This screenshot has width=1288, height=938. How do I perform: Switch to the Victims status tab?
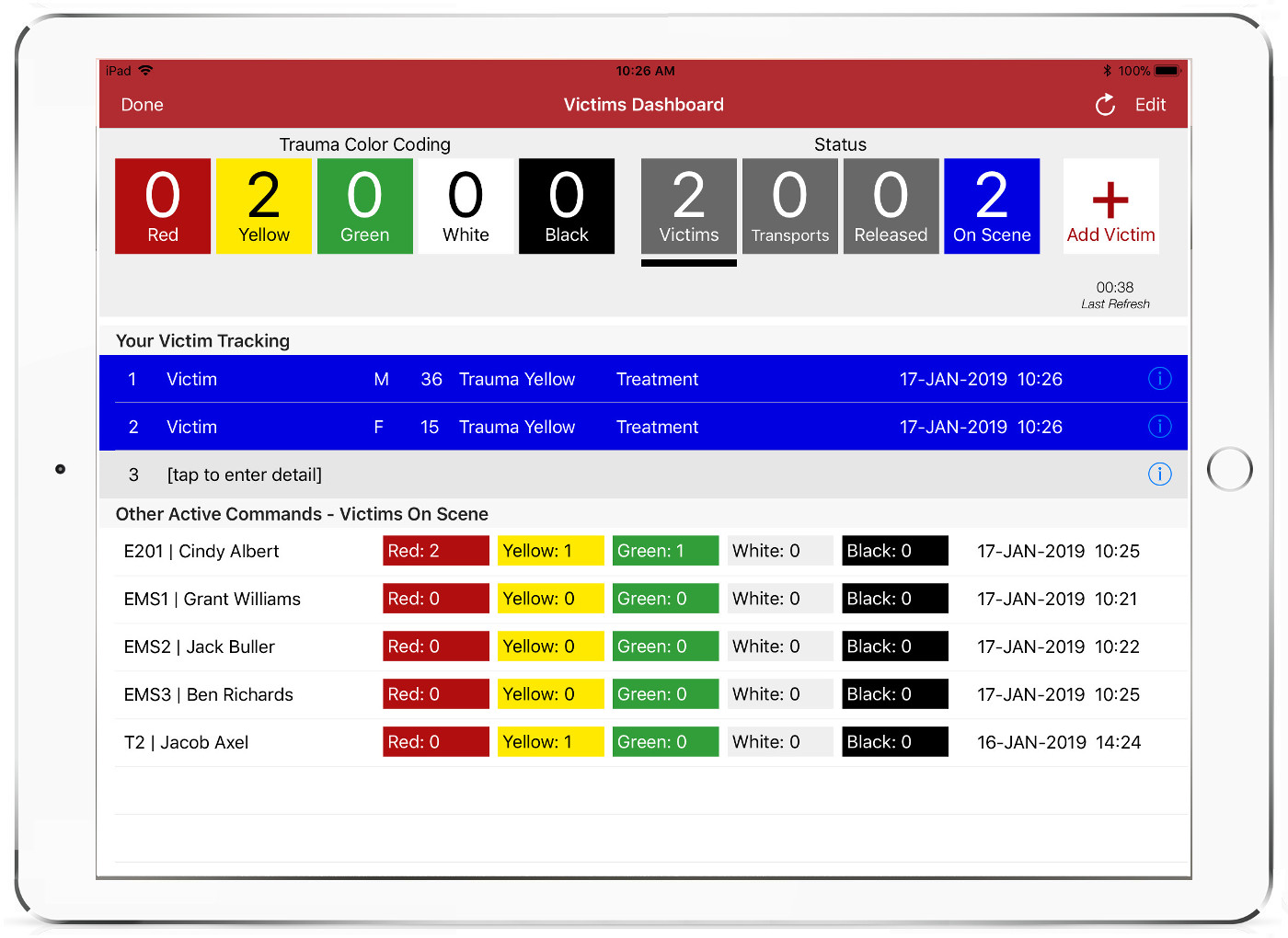pyautogui.click(x=689, y=206)
